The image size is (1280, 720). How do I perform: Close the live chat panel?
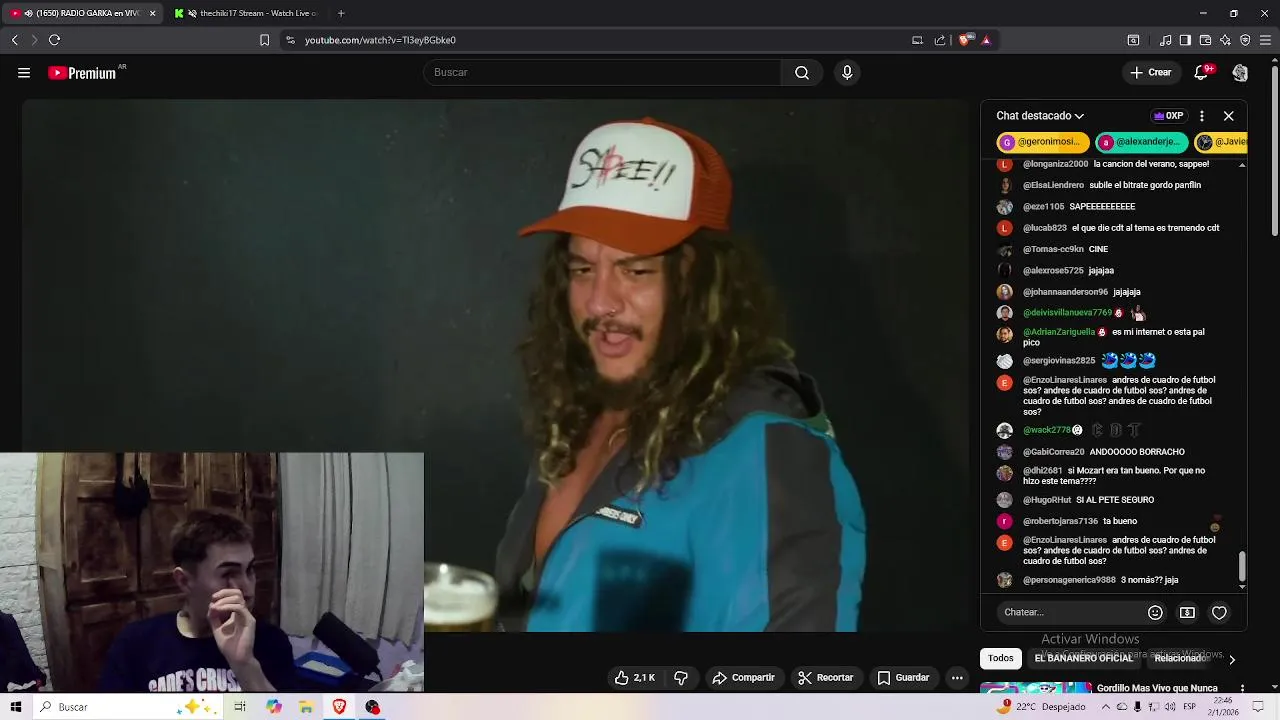pyautogui.click(x=1229, y=116)
